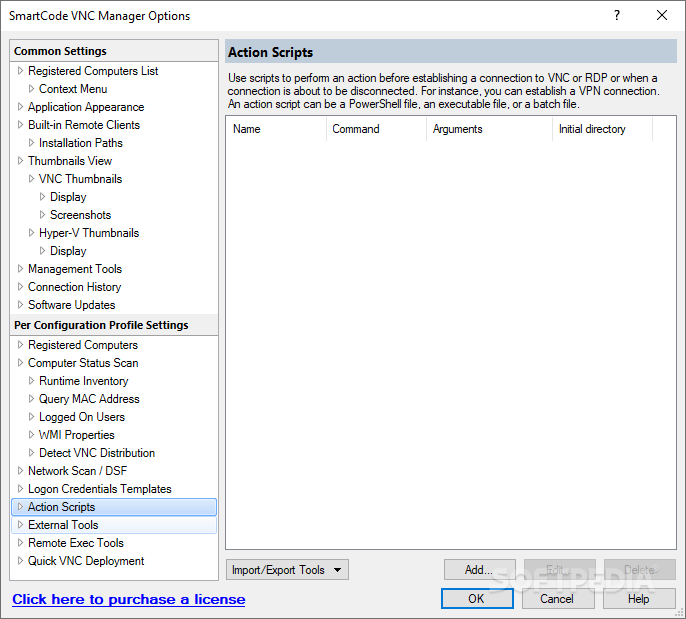Select Software Updates item
The width and height of the screenshot is (686, 619).
pos(71,304)
